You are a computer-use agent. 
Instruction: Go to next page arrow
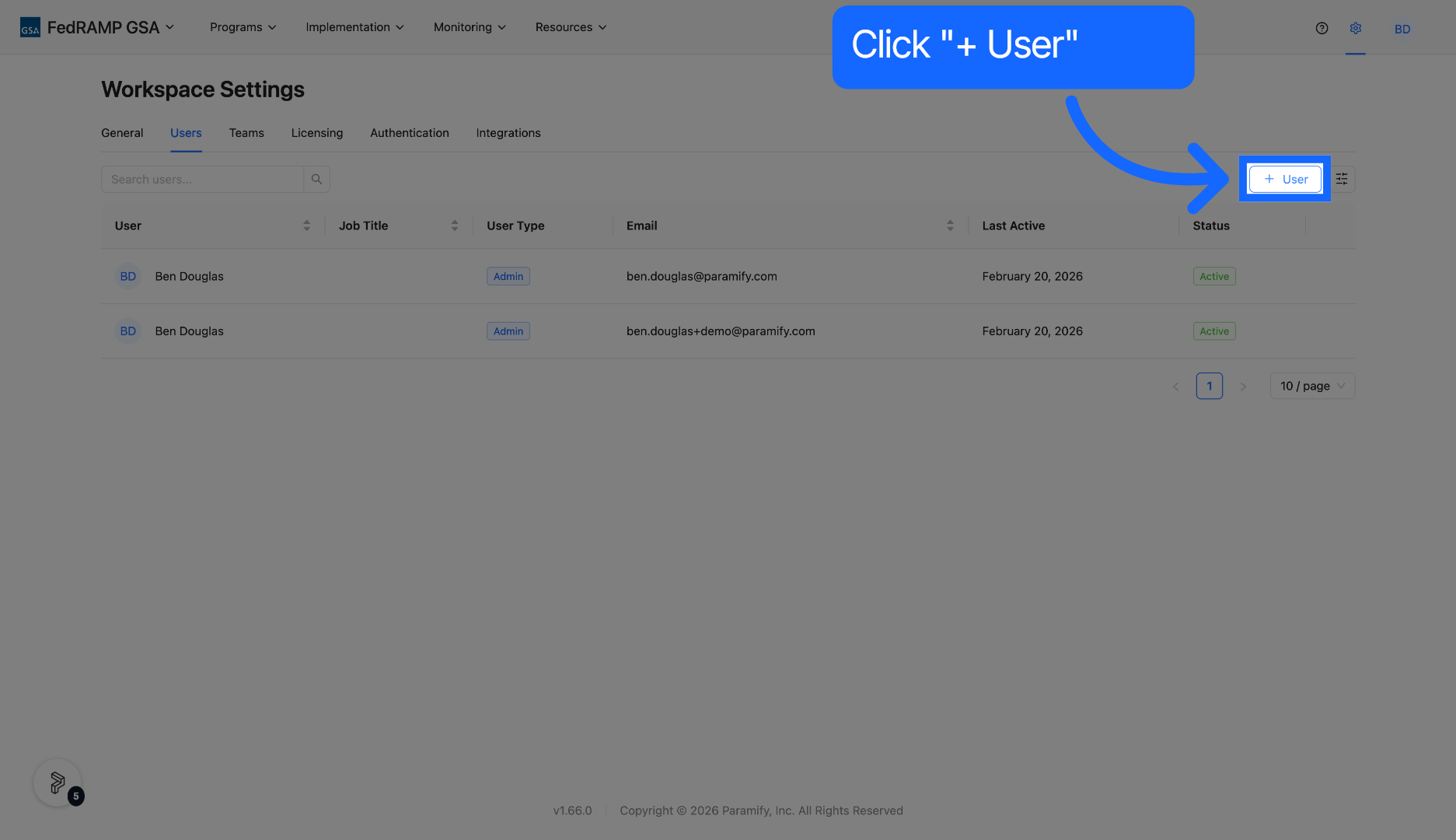pyautogui.click(x=1243, y=386)
